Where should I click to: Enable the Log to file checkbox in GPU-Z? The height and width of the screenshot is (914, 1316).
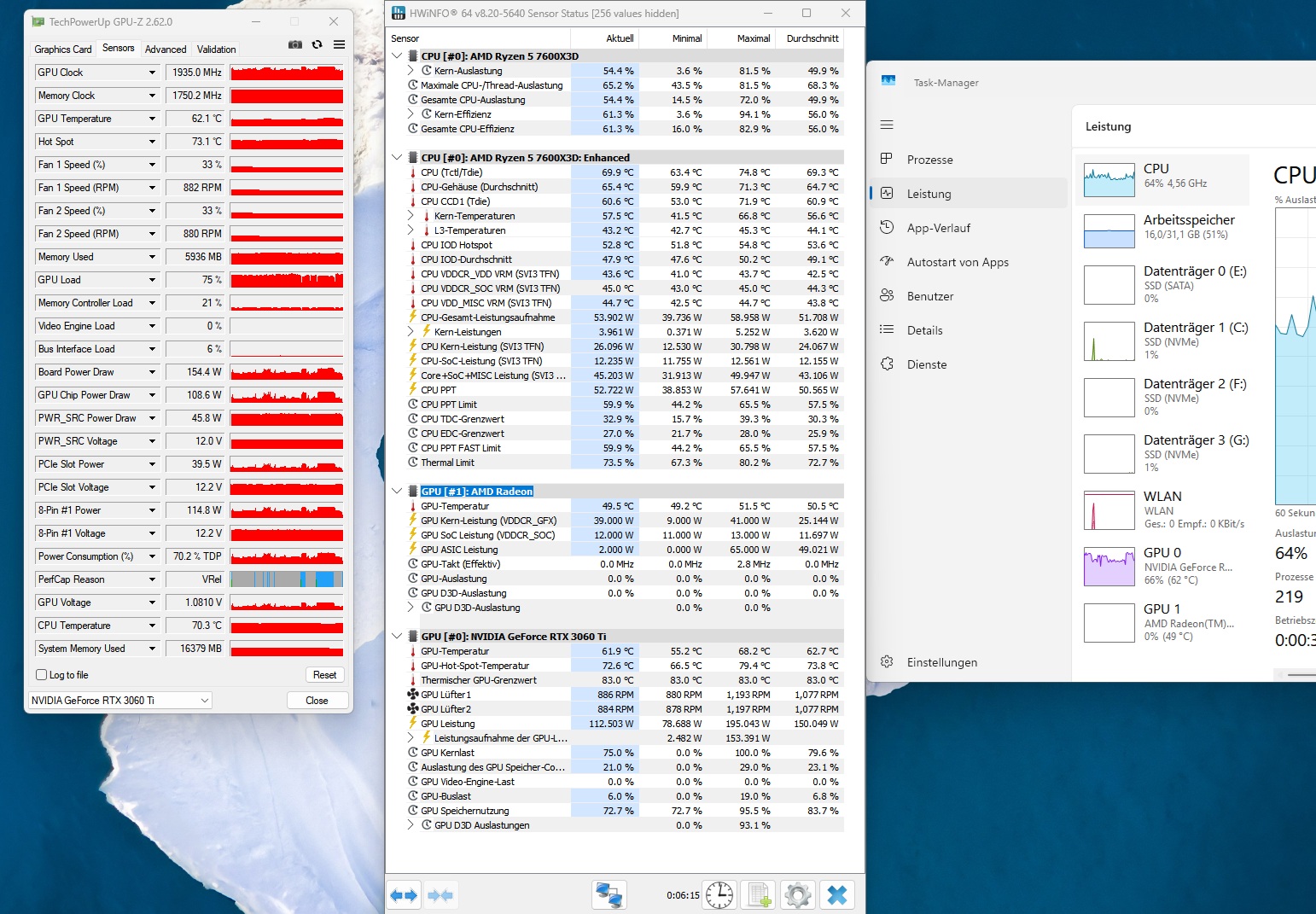tap(41, 674)
